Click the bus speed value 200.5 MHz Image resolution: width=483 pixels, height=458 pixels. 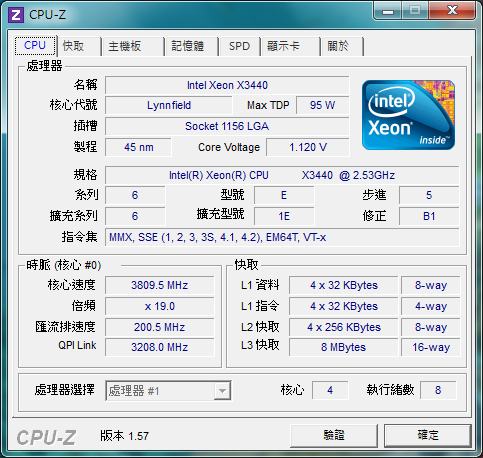click(160, 327)
